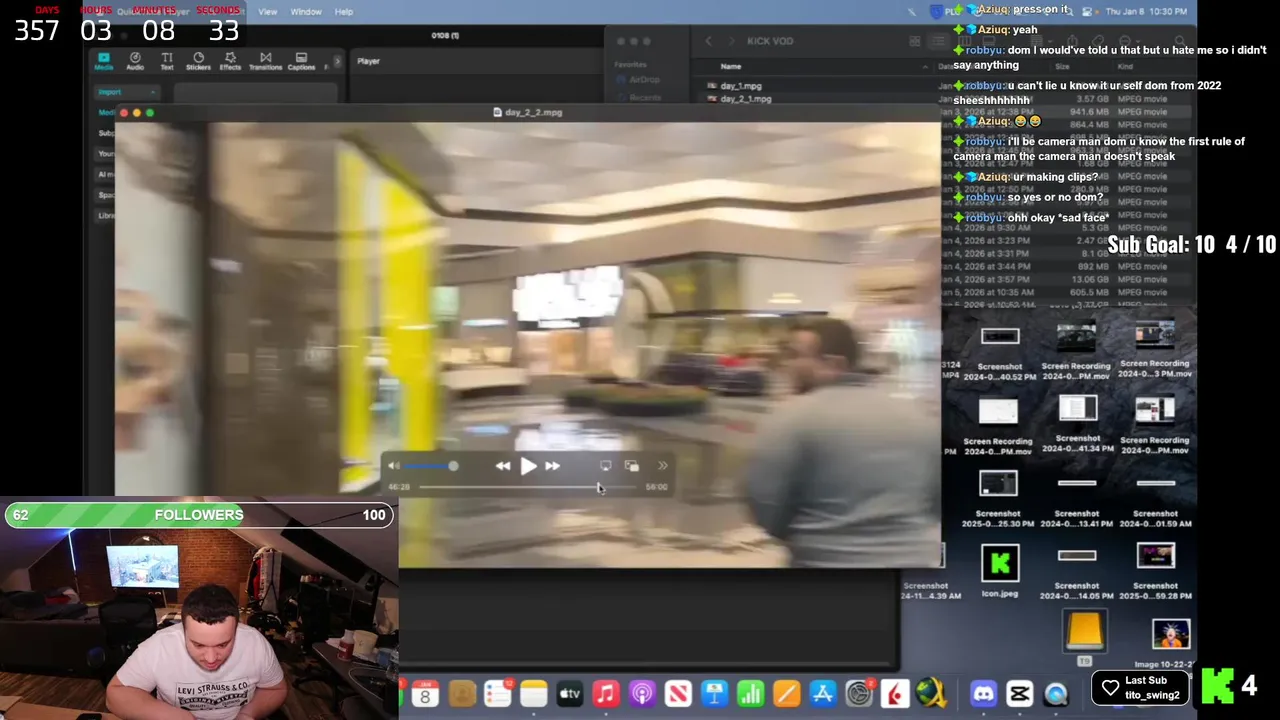Open the share and speed chevron menu

click(662, 466)
